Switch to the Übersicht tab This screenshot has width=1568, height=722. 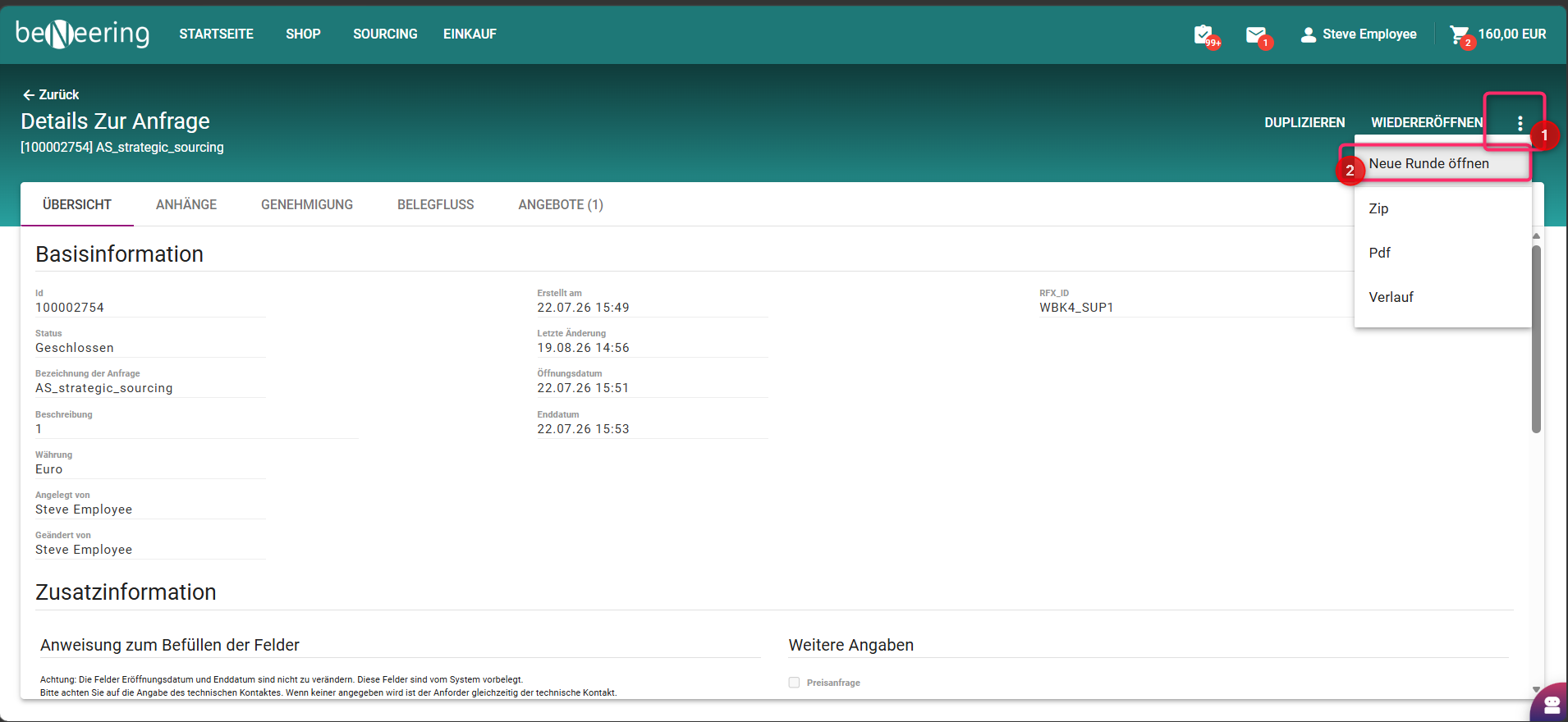(x=77, y=204)
